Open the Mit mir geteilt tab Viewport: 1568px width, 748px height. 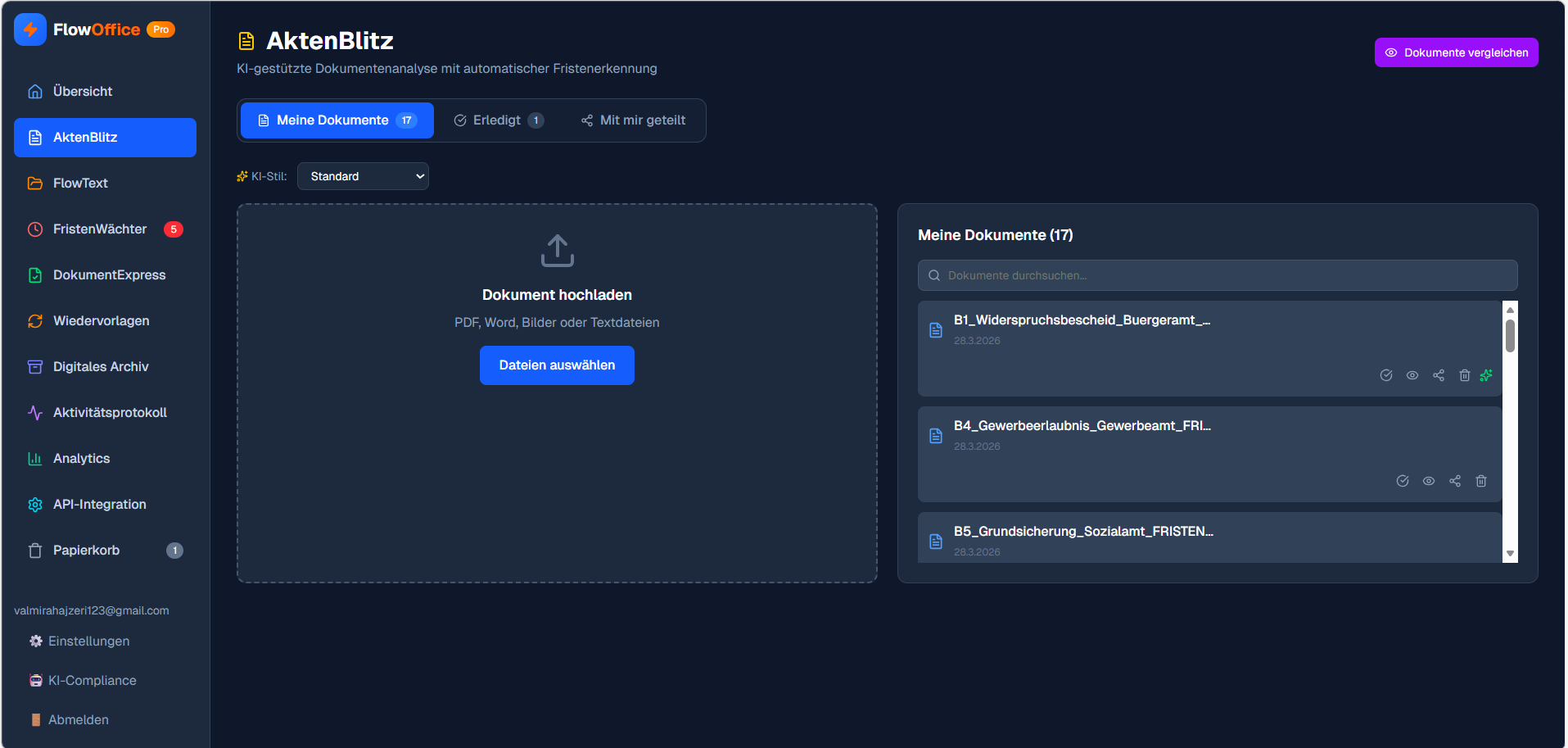pyautogui.click(x=633, y=120)
